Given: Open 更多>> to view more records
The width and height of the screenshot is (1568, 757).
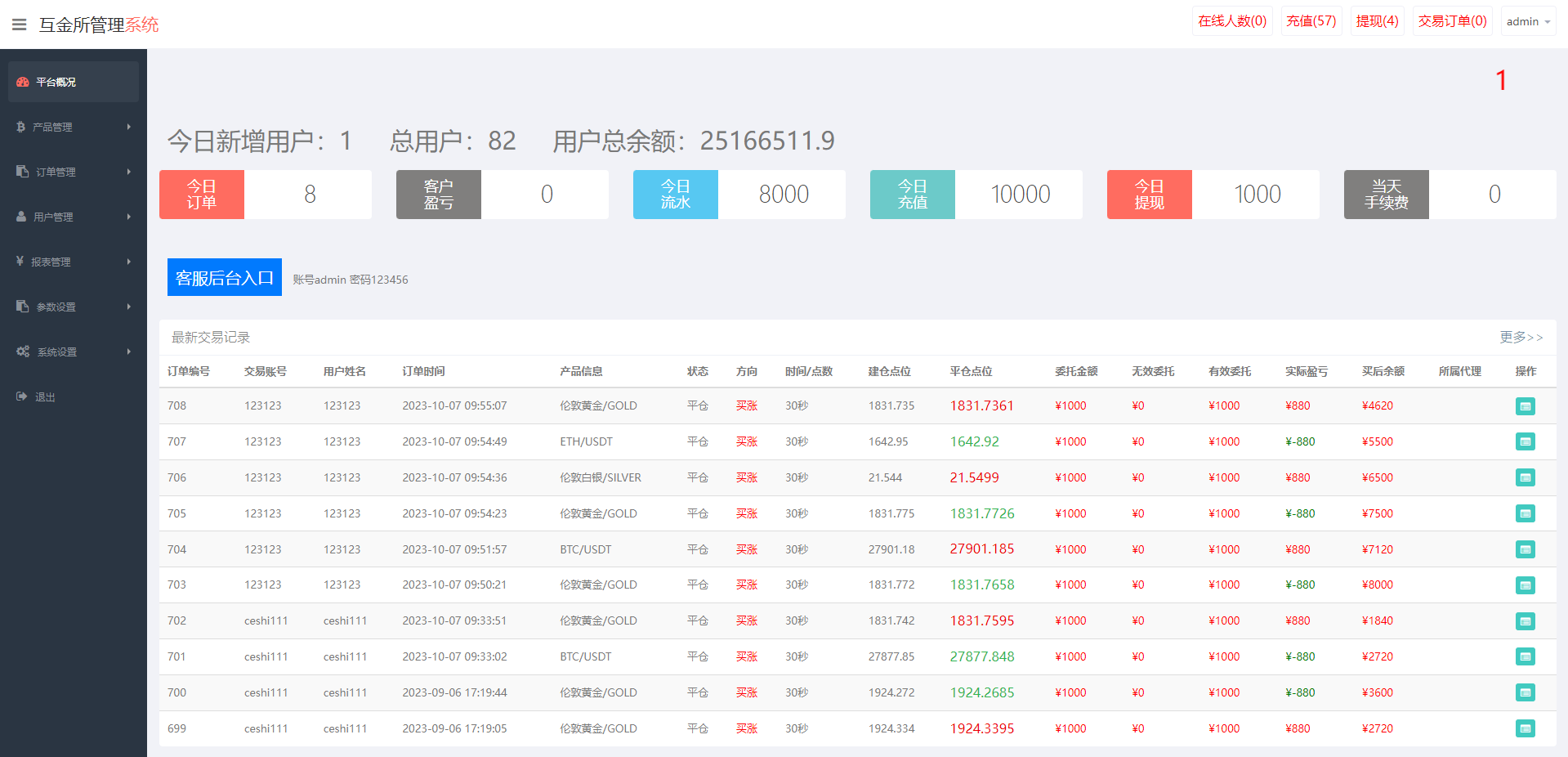Looking at the screenshot, I should pos(1522,337).
